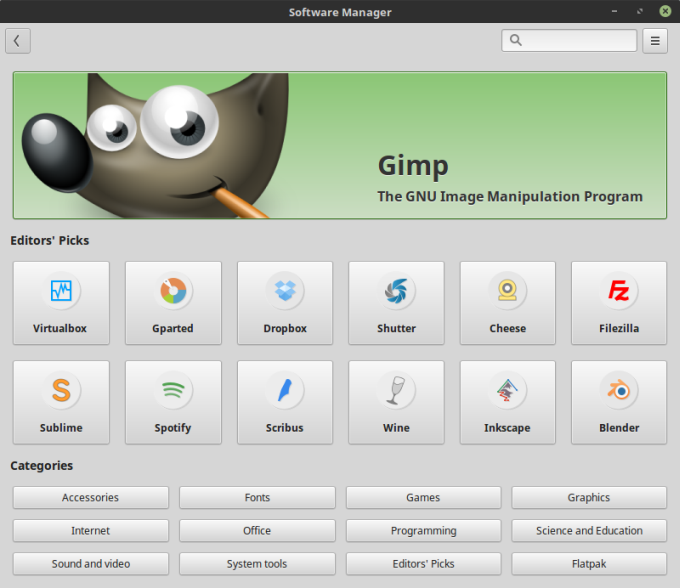Open the Cheese webcam app tile
Image resolution: width=680 pixels, height=588 pixels.
click(508, 303)
